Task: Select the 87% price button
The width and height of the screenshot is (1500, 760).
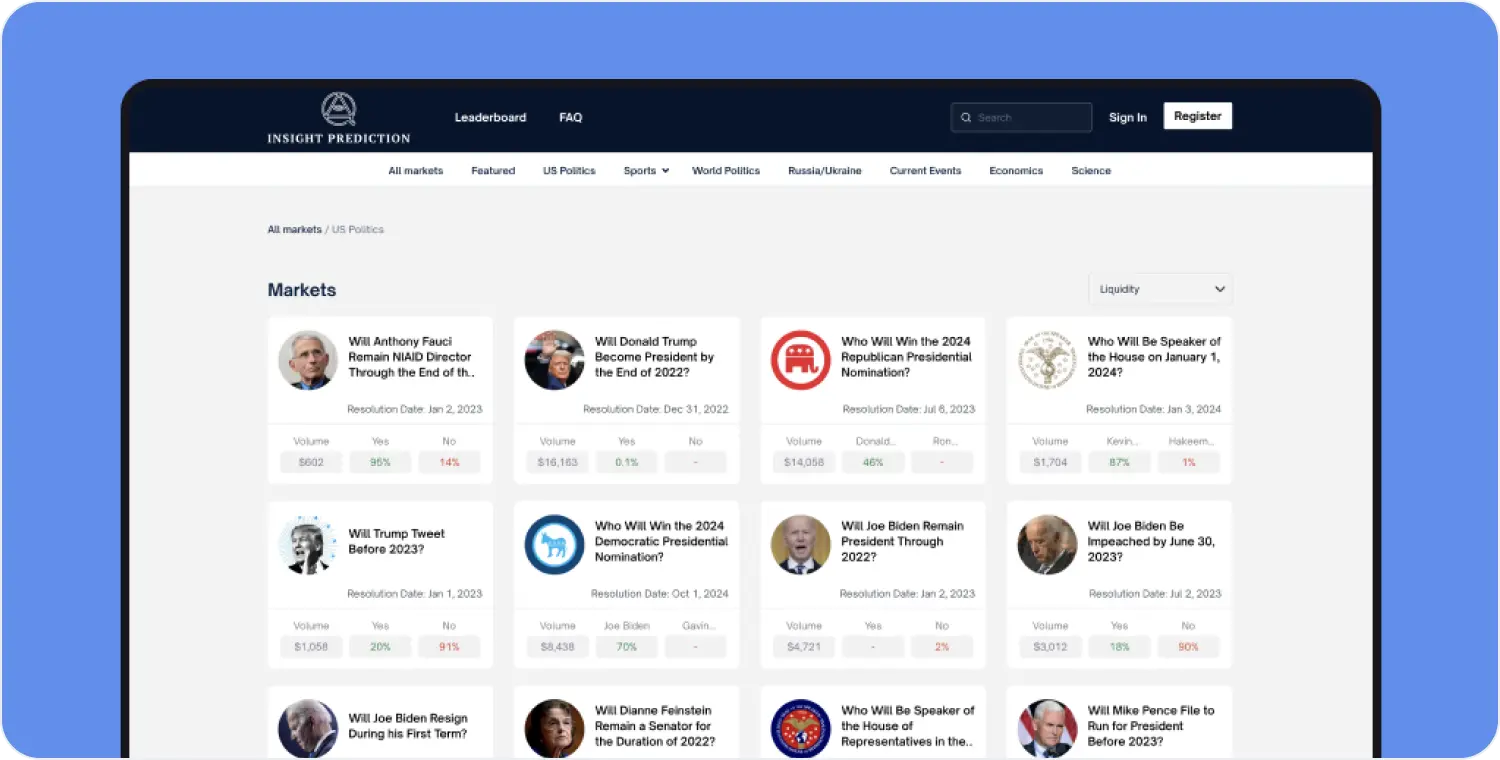Action: pyautogui.click(x=1119, y=462)
